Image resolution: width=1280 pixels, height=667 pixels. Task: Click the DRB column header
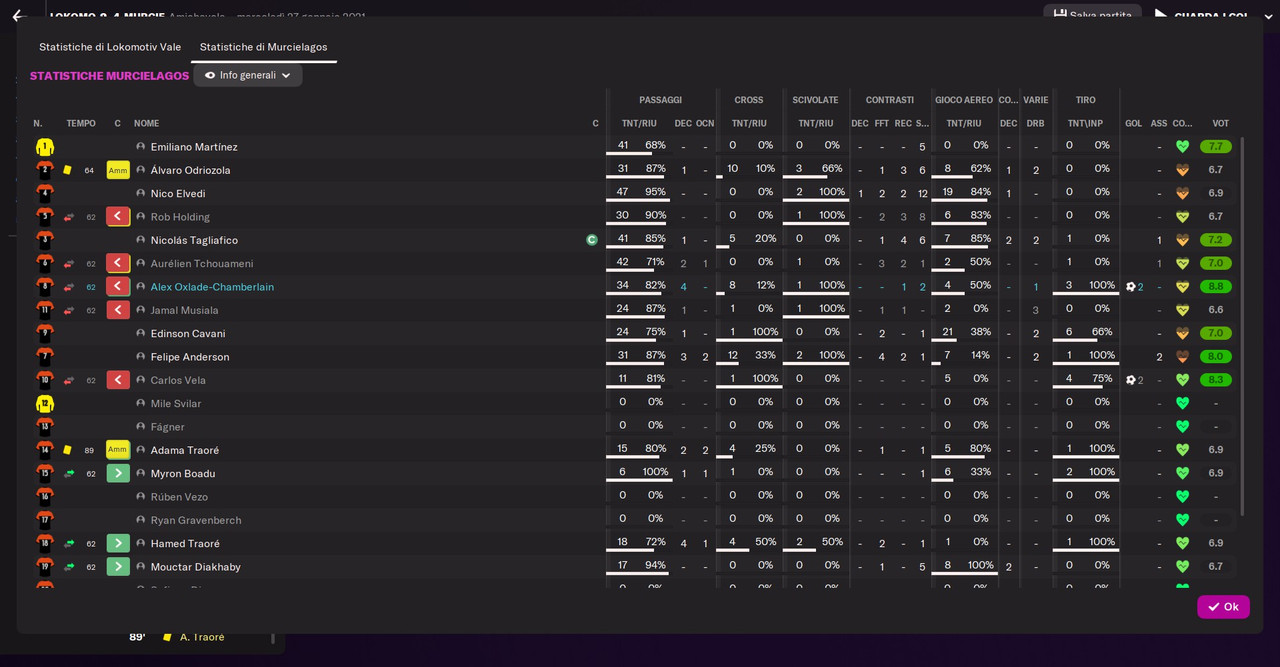pyautogui.click(x=1035, y=124)
